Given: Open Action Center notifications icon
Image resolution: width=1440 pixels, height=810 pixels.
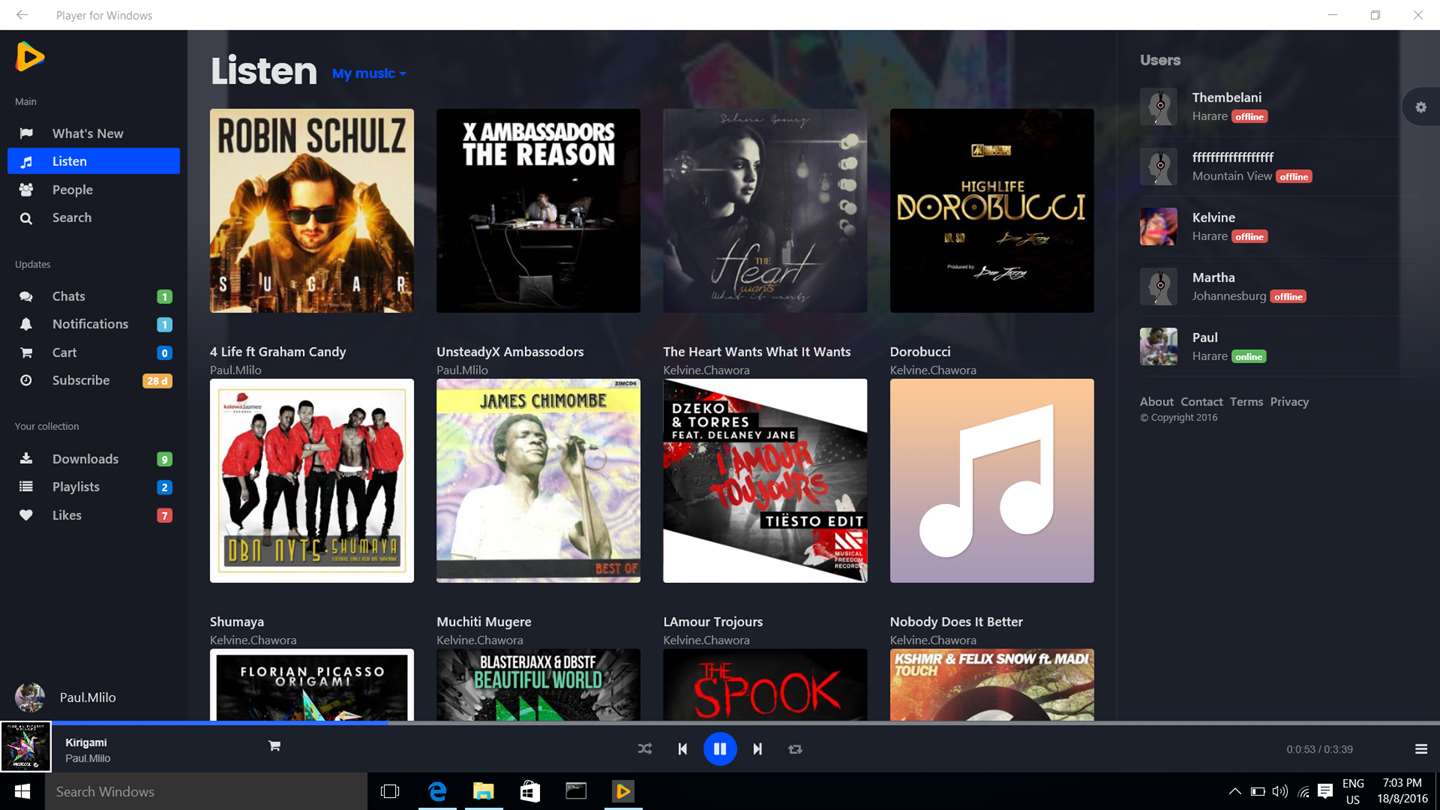Looking at the screenshot, I should 1325,791.
